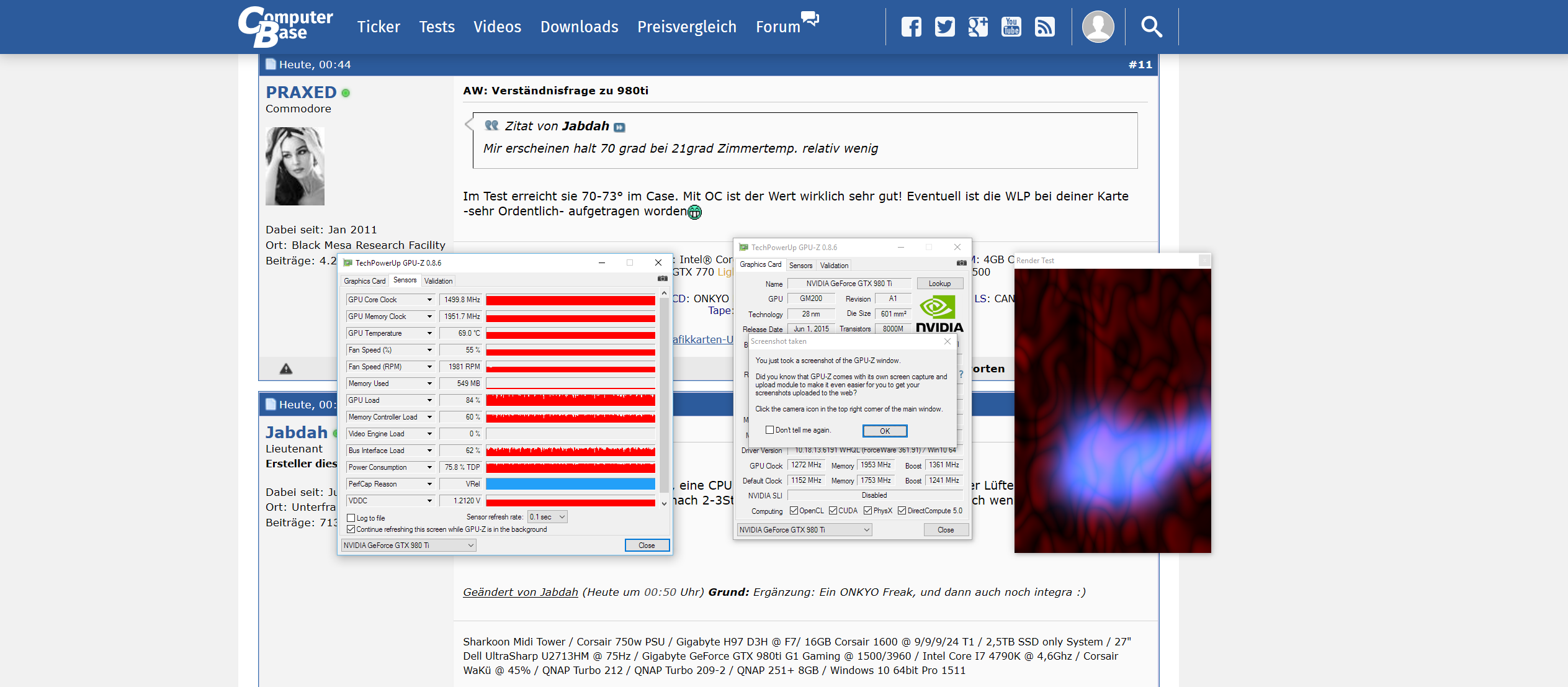Click the RSS feed icon
This screenshot has width=1568, height=687.
1045,27
